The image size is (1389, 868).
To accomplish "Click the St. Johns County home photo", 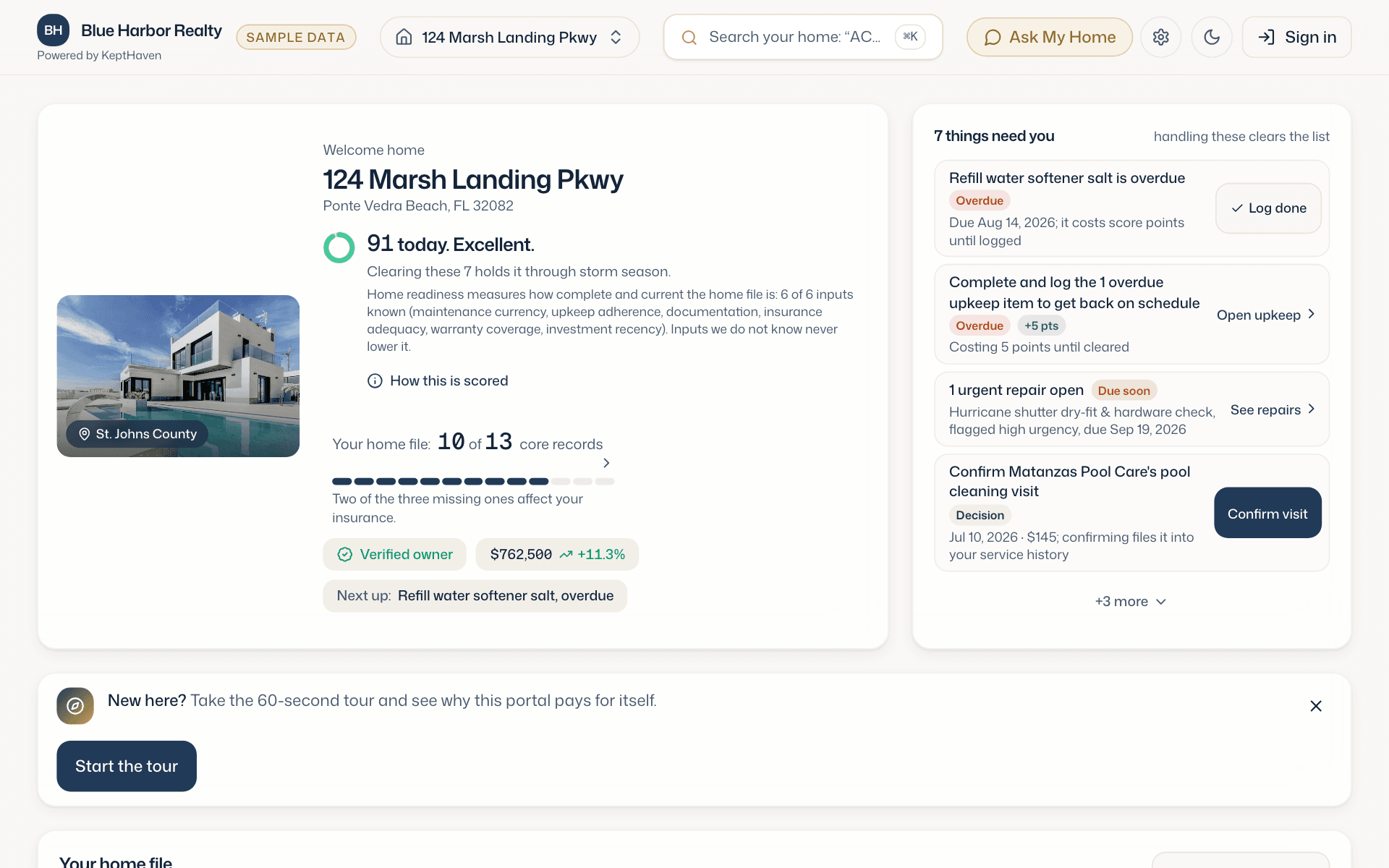I will [x=178, y=375].
